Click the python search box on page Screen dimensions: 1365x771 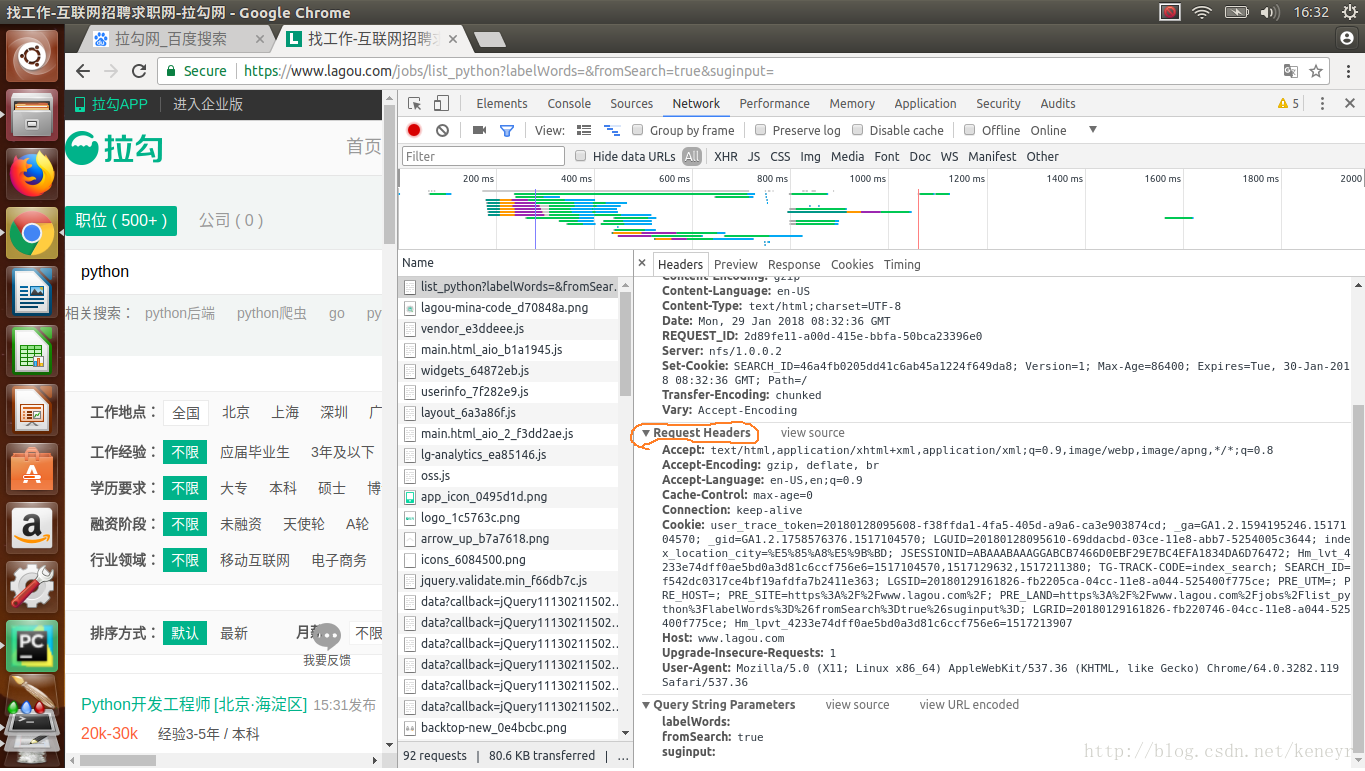tap(224, 272)
